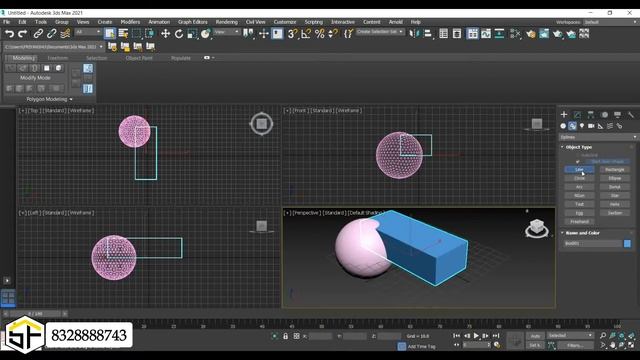Screen dimensions: 640x360
Task: Toggle the 3D Snaps icon
Action: 292,33
